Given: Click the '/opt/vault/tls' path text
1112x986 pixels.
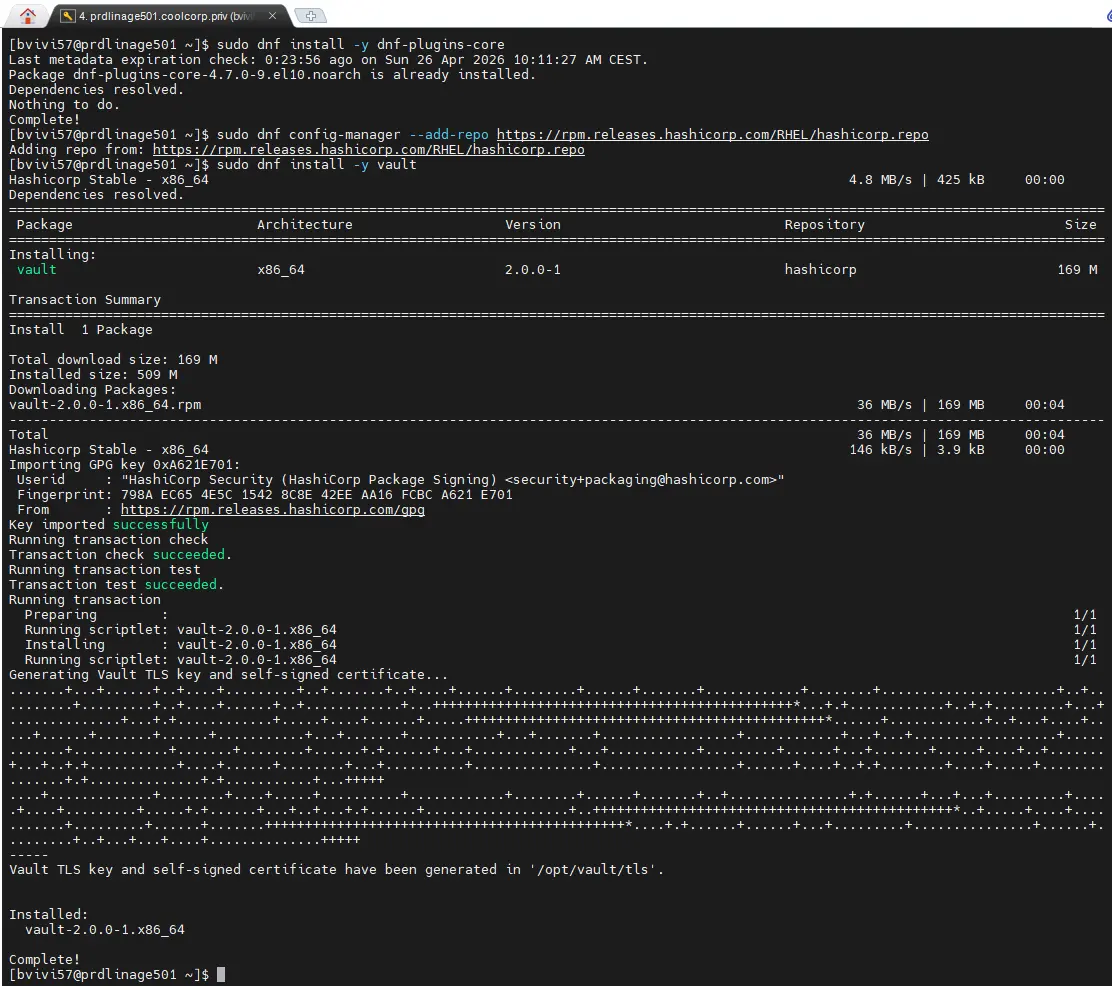Looking at the screenshot, I should [596, 870].
